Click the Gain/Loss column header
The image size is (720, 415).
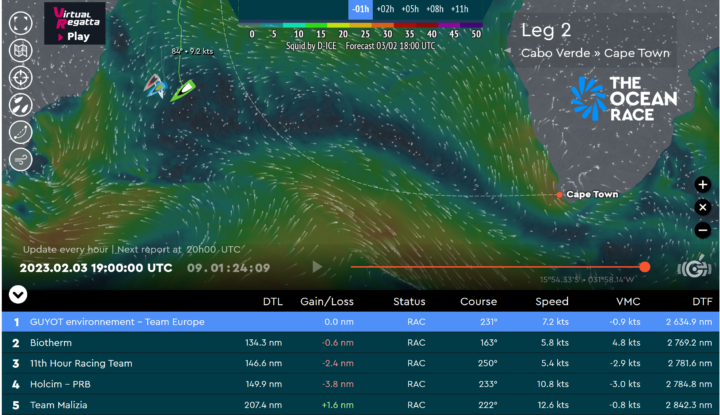pyautogui.click(x=327, y=302)
